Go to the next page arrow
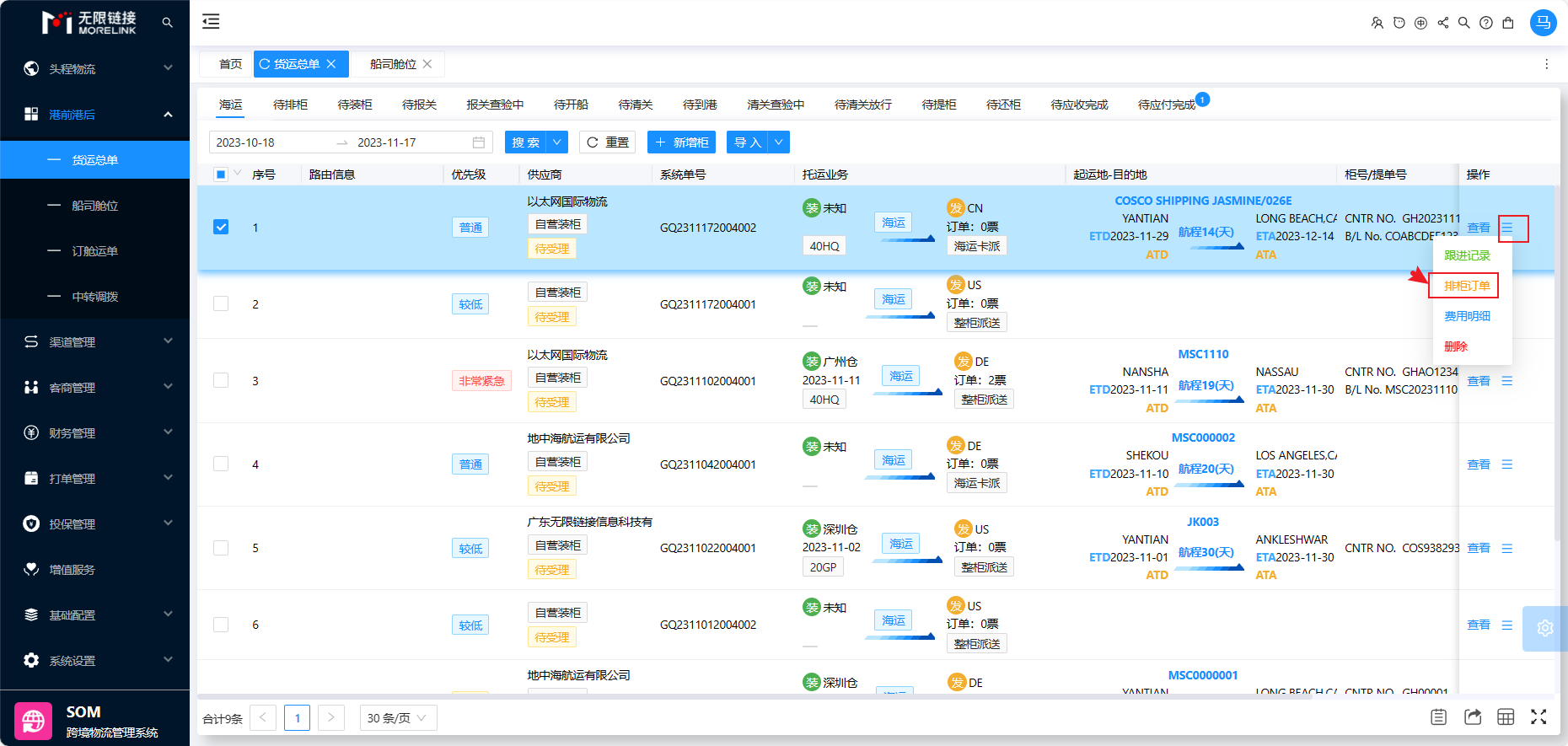The width and height of the screenshot is (1568, 746). point(331,718)
